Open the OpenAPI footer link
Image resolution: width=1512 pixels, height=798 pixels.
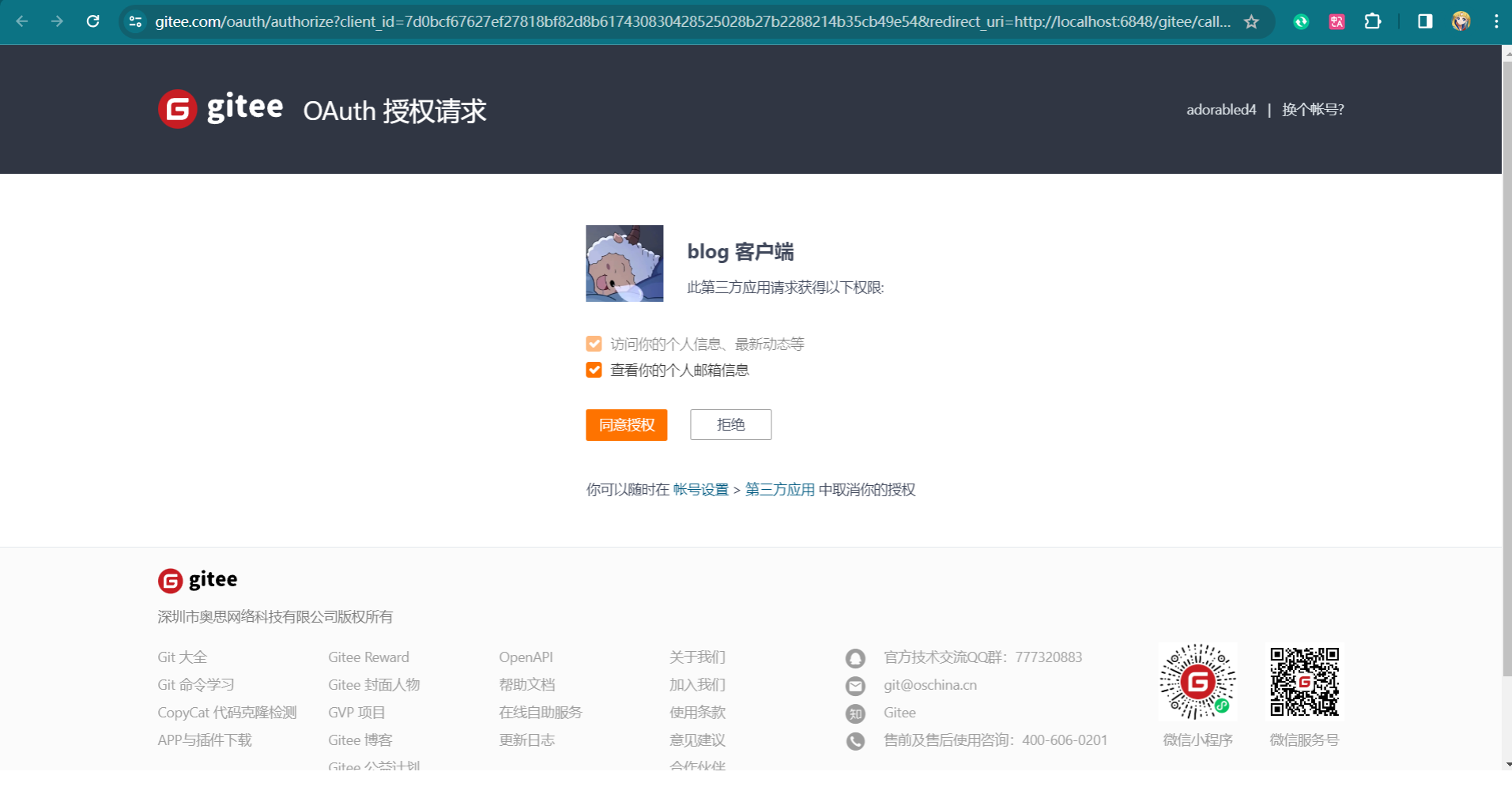pyautogui.click(x=526, y=657)
